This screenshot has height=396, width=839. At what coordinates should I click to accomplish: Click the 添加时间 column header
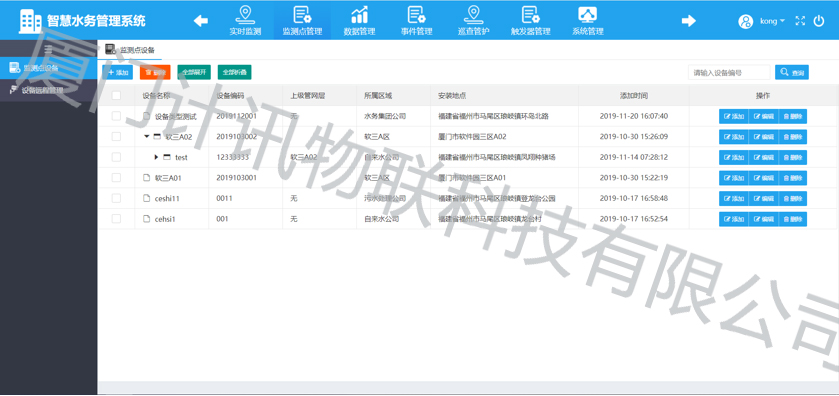[634, 96]
